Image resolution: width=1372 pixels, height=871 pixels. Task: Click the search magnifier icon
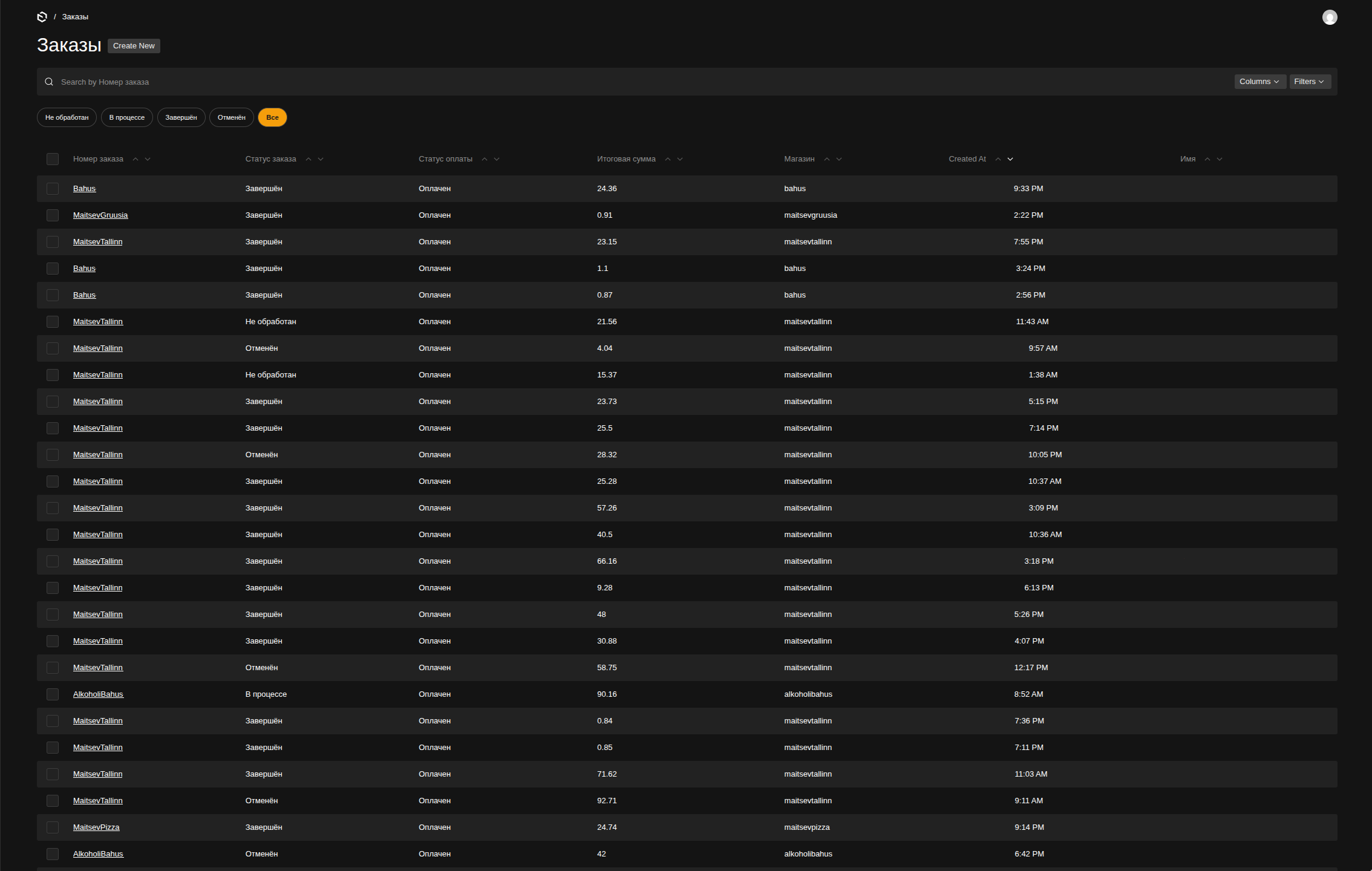click(x=49, y=82)
